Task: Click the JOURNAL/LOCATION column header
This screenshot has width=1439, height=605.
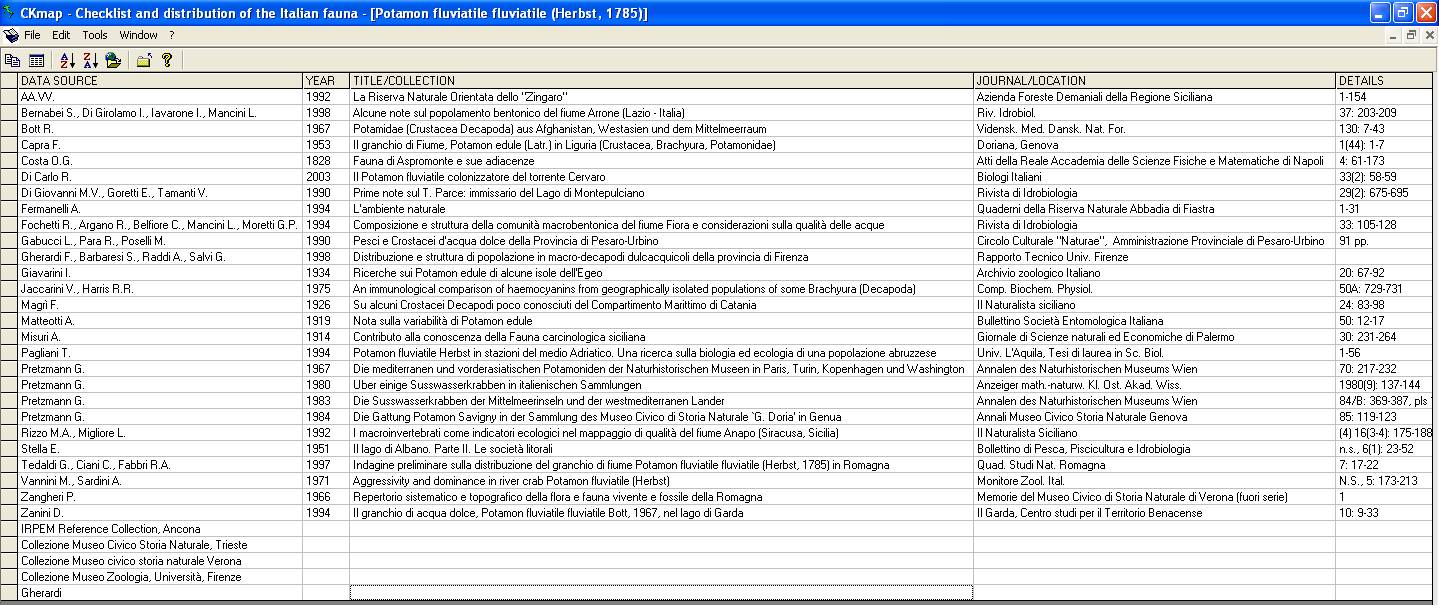Action: (x=1153, y=80)
